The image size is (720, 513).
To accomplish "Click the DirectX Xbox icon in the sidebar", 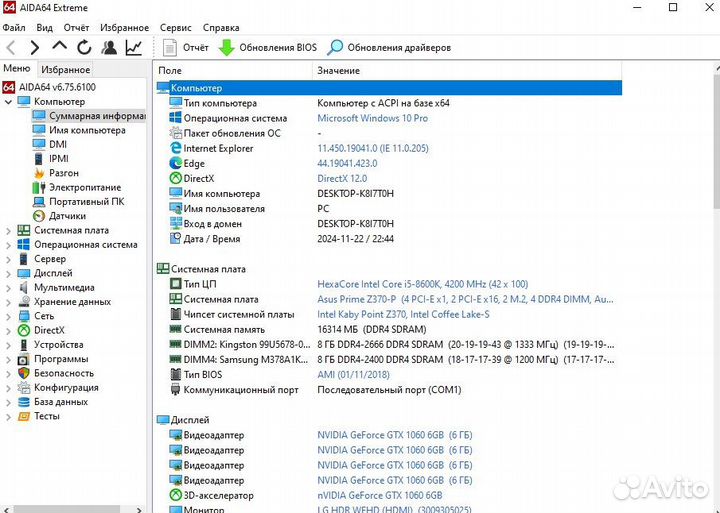I will (x=24, y=330).
